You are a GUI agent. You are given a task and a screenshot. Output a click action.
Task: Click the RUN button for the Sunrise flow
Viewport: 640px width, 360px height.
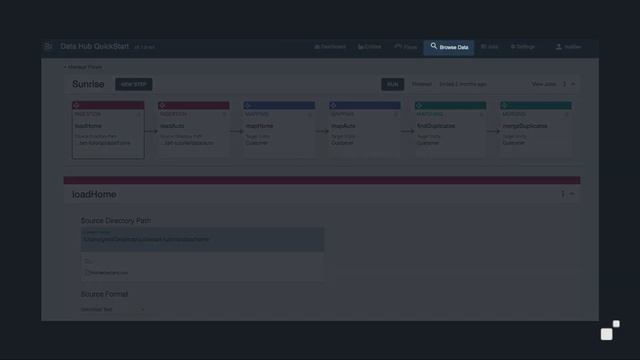pyautogui.click(x=393, y=84)
